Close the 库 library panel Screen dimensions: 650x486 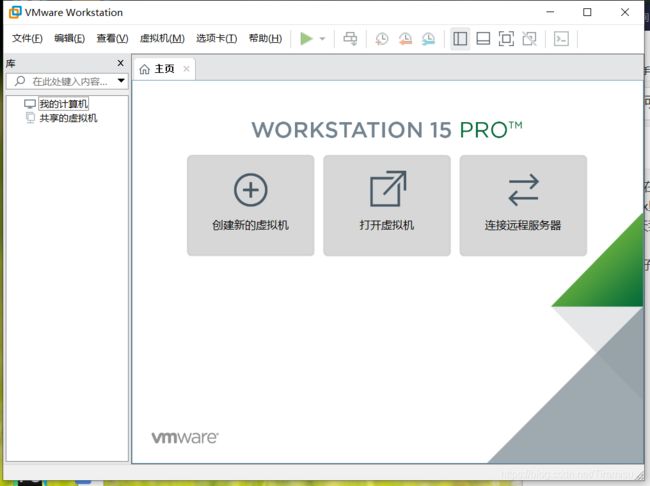pyautogui.click(x=121, y=63)
